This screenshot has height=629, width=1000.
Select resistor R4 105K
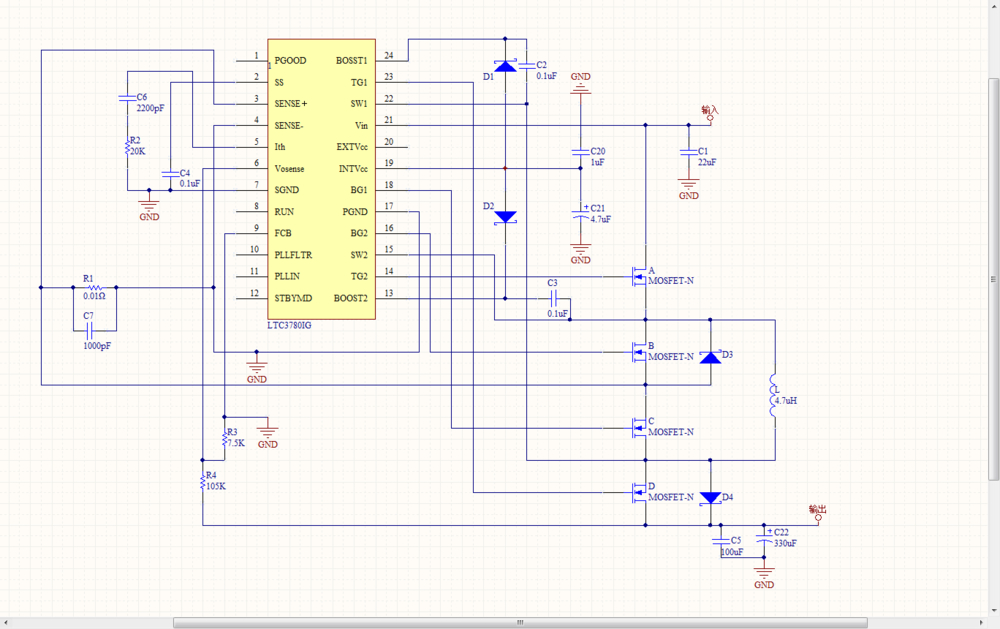(x=203, y=482)
